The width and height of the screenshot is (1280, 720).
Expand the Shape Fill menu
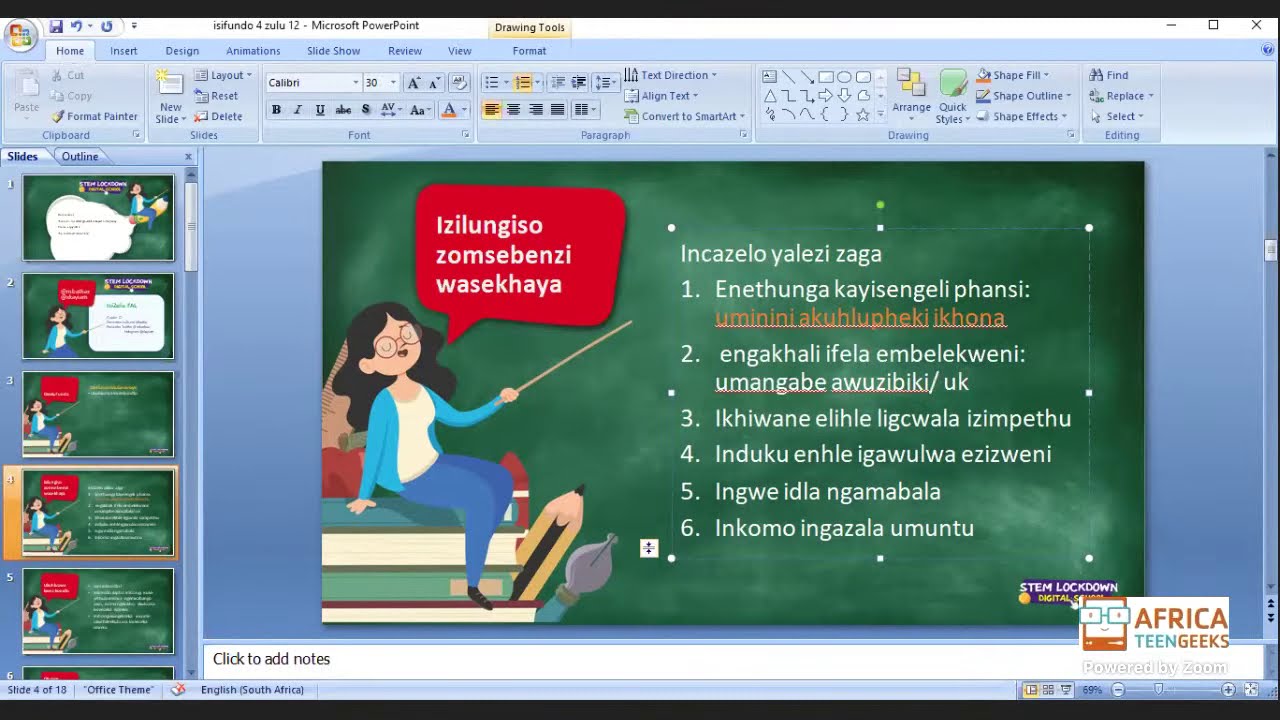(1013, 75)
